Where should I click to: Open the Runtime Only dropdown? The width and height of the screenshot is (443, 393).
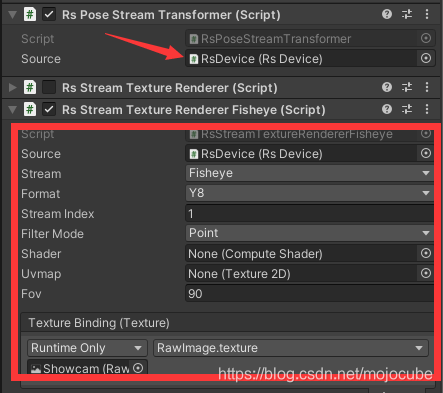click(87, 348)
